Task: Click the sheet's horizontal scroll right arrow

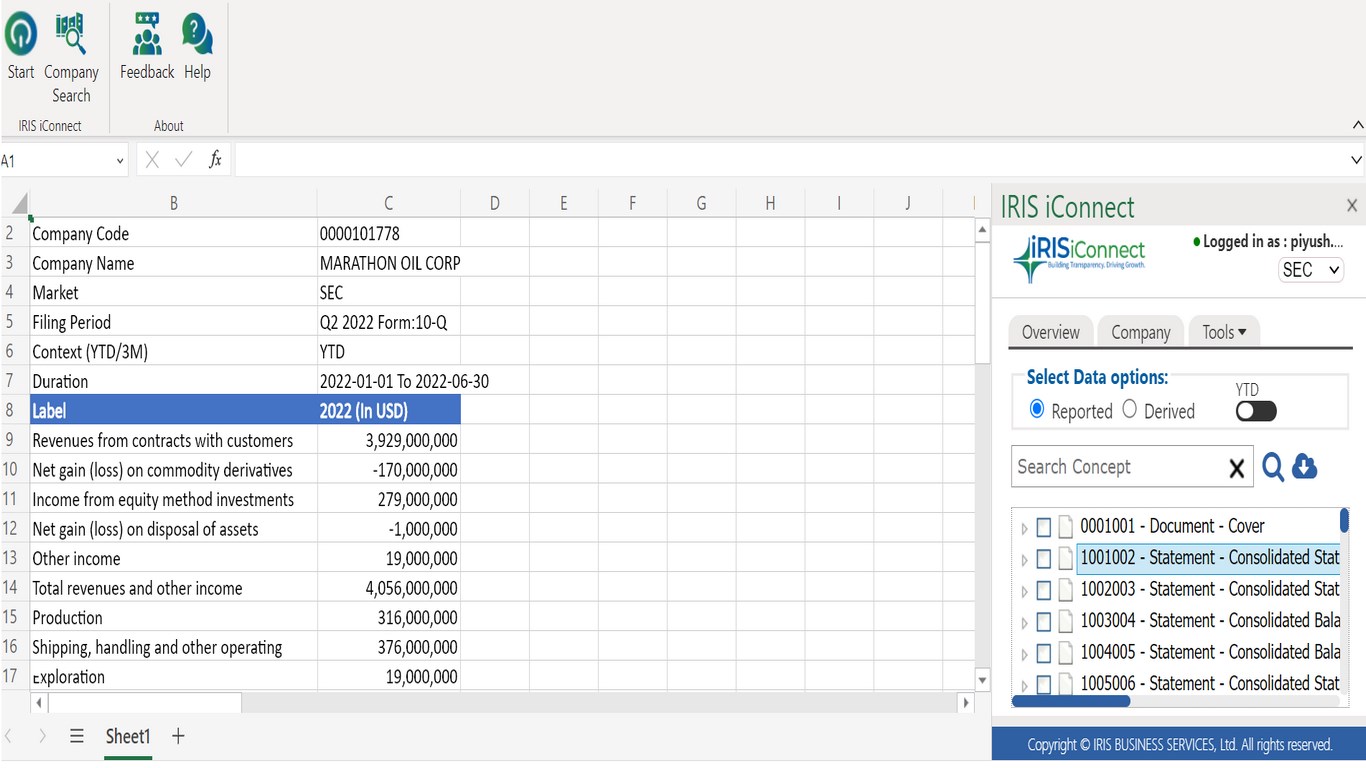Action: pos(965,703)
